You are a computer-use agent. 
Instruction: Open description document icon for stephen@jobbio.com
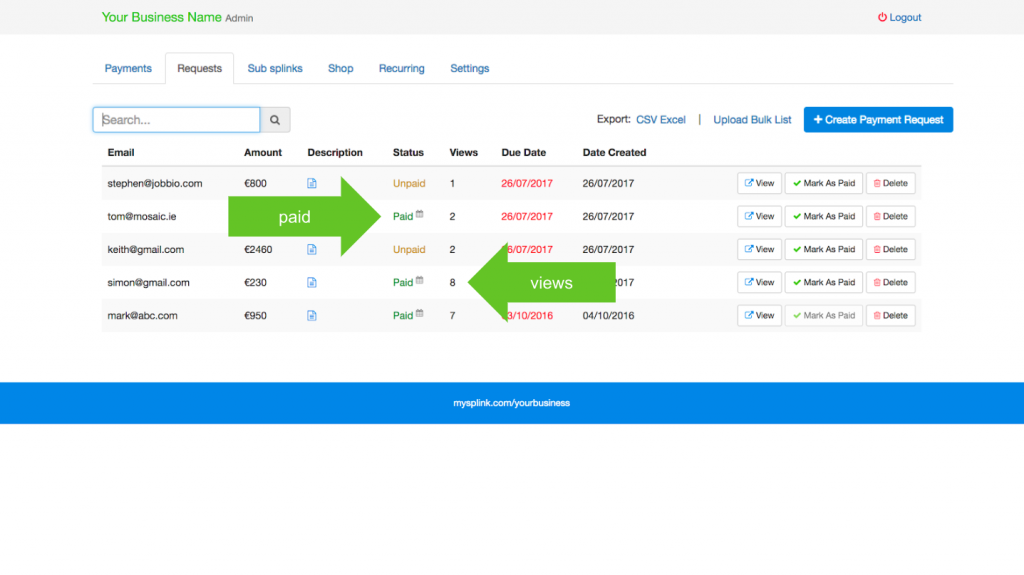[x=312, y=183]
